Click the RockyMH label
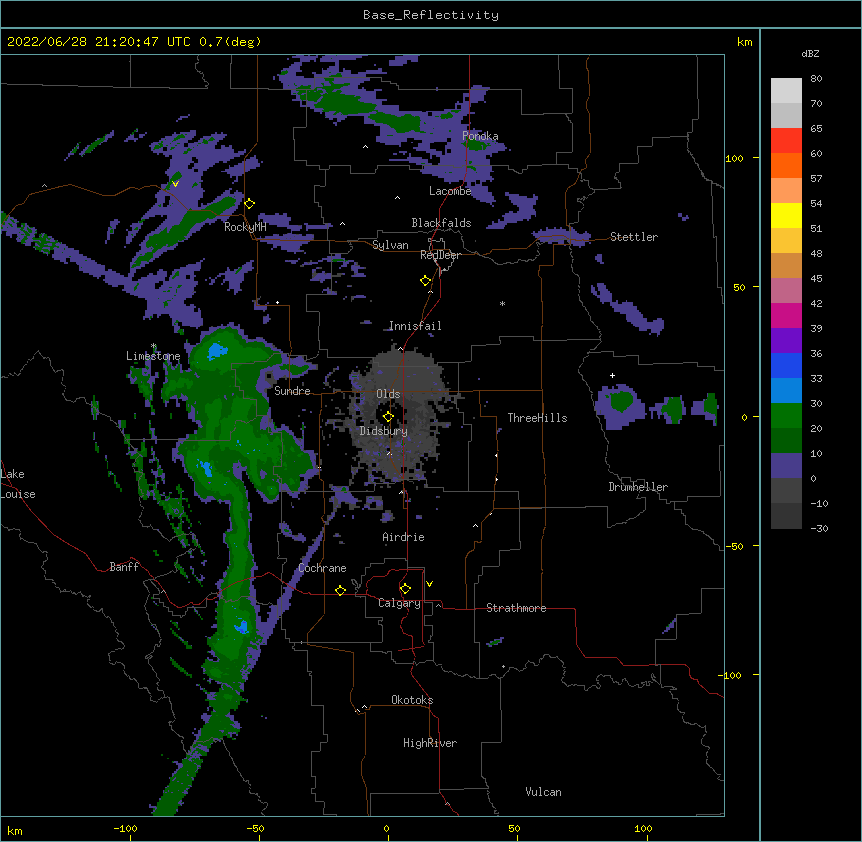Viewport: 862px width, 842px height. point(245,227)
